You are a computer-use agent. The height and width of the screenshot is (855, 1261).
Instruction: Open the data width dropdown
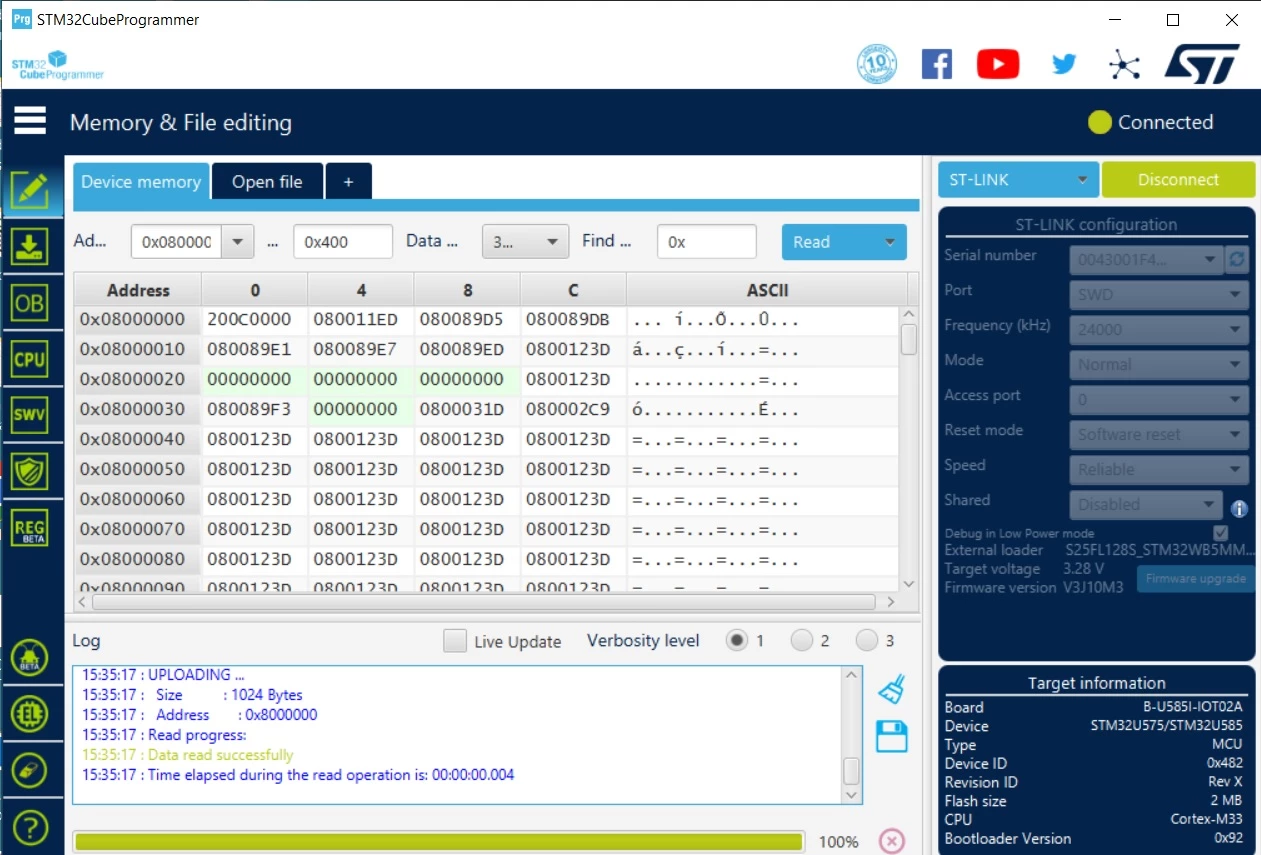tap(525, 242)
